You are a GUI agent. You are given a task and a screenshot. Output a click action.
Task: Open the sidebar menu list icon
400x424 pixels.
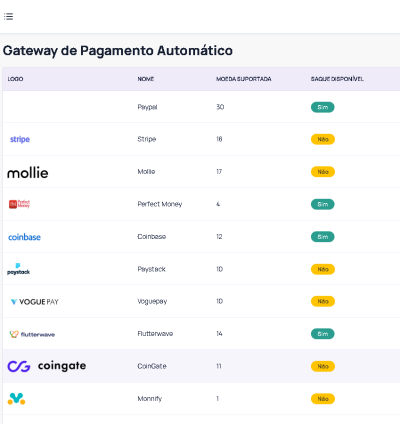point(8,16)
